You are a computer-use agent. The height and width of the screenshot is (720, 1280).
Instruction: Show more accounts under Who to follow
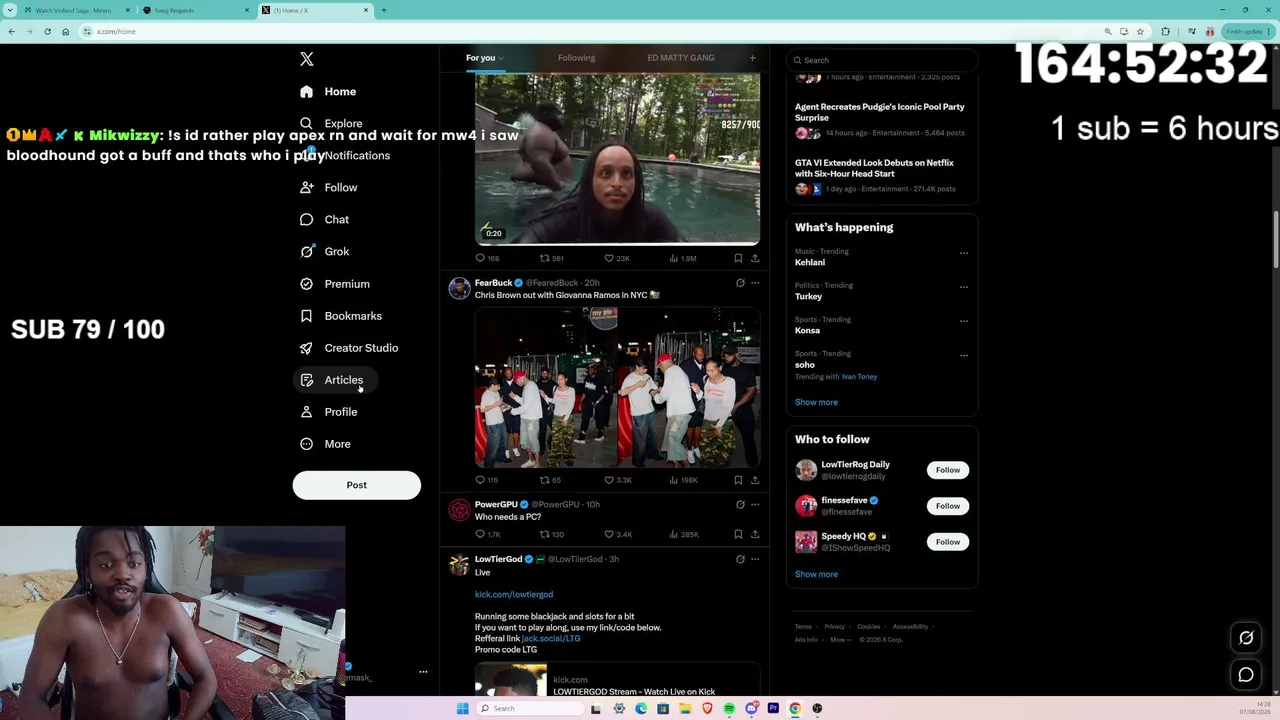click(x=816, y=574)
